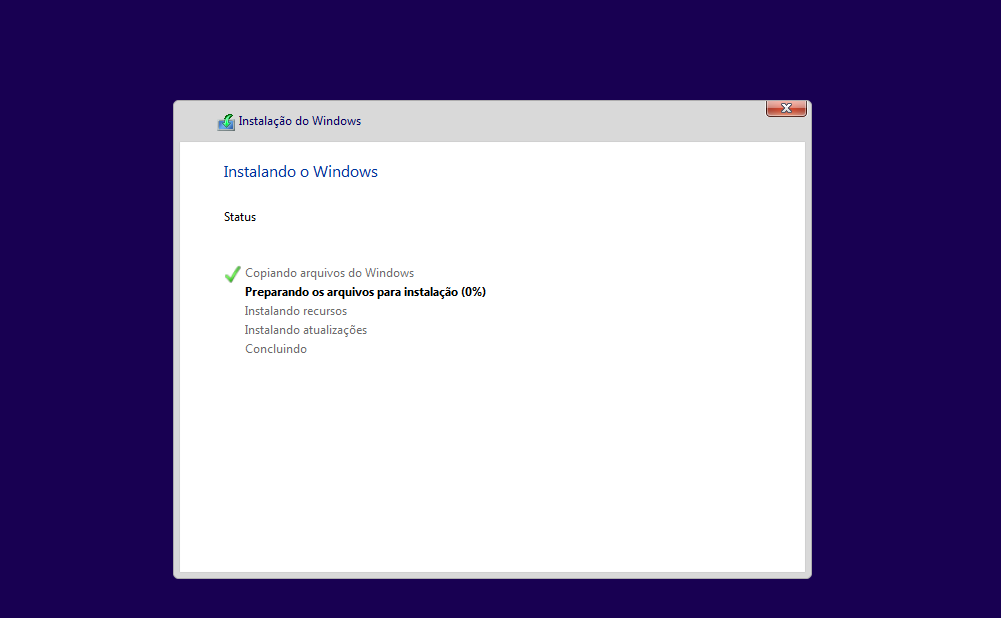Select "Preparando os arquivos para instalação (0%)" step
This screenshot has height=618, width=1001.
(x=365, y=292)
